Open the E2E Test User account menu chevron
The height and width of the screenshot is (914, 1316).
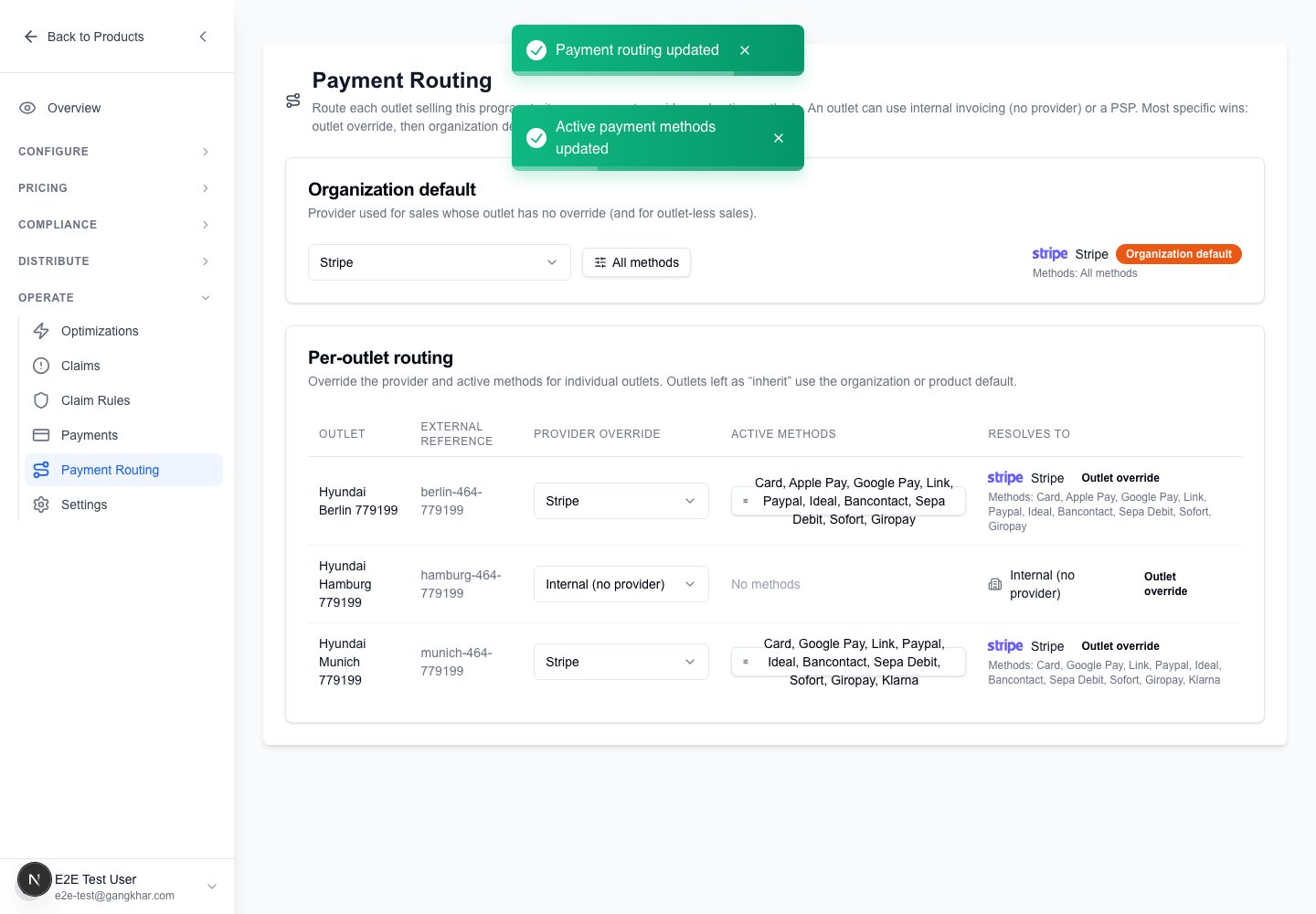[x=212, y=887]
